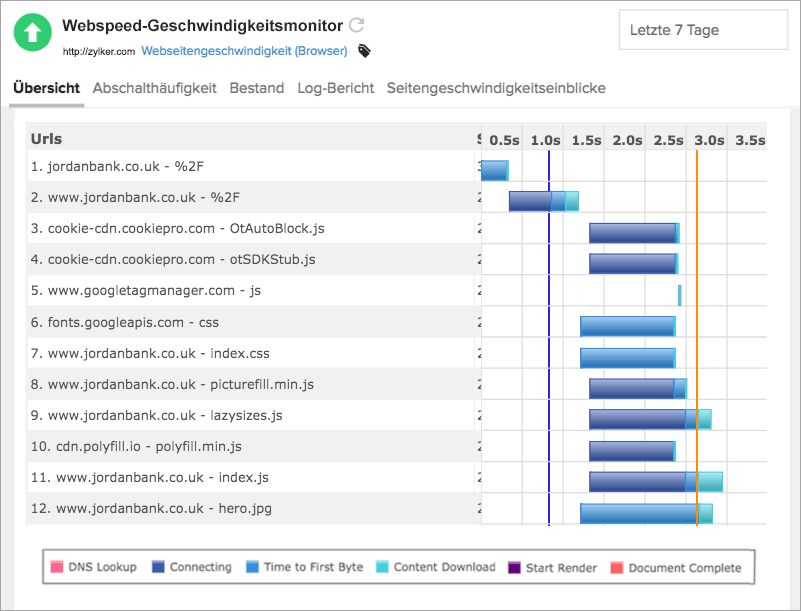This screenshot has width=801, height=611.
Task: Click the dark blue Connecting legend swatch
Action: pos(158,567)
